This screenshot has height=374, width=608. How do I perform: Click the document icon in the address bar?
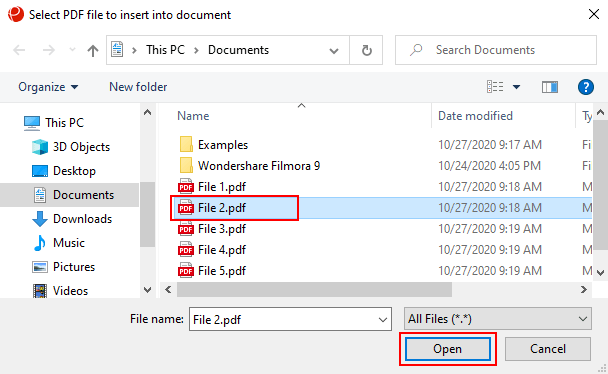pyautogui.click(x=117, y=50)
